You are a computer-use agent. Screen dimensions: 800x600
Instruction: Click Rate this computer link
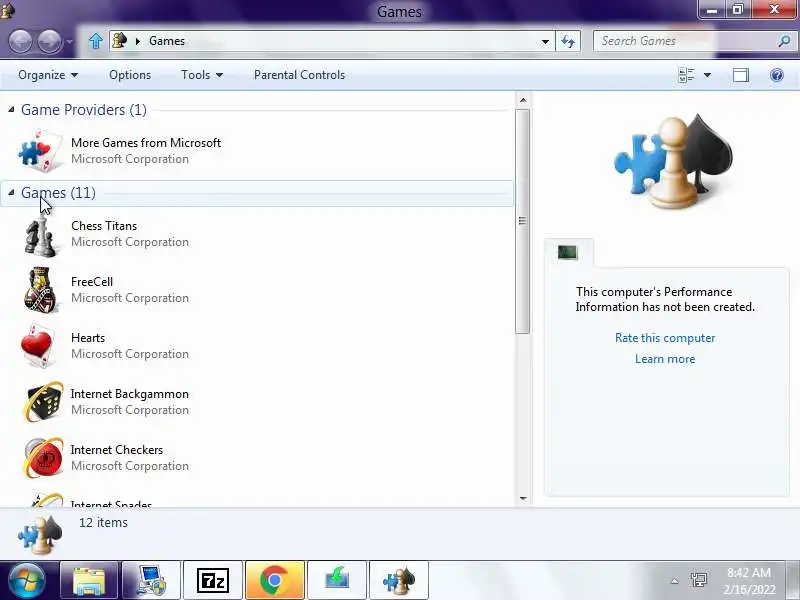(x=665, y=338)
